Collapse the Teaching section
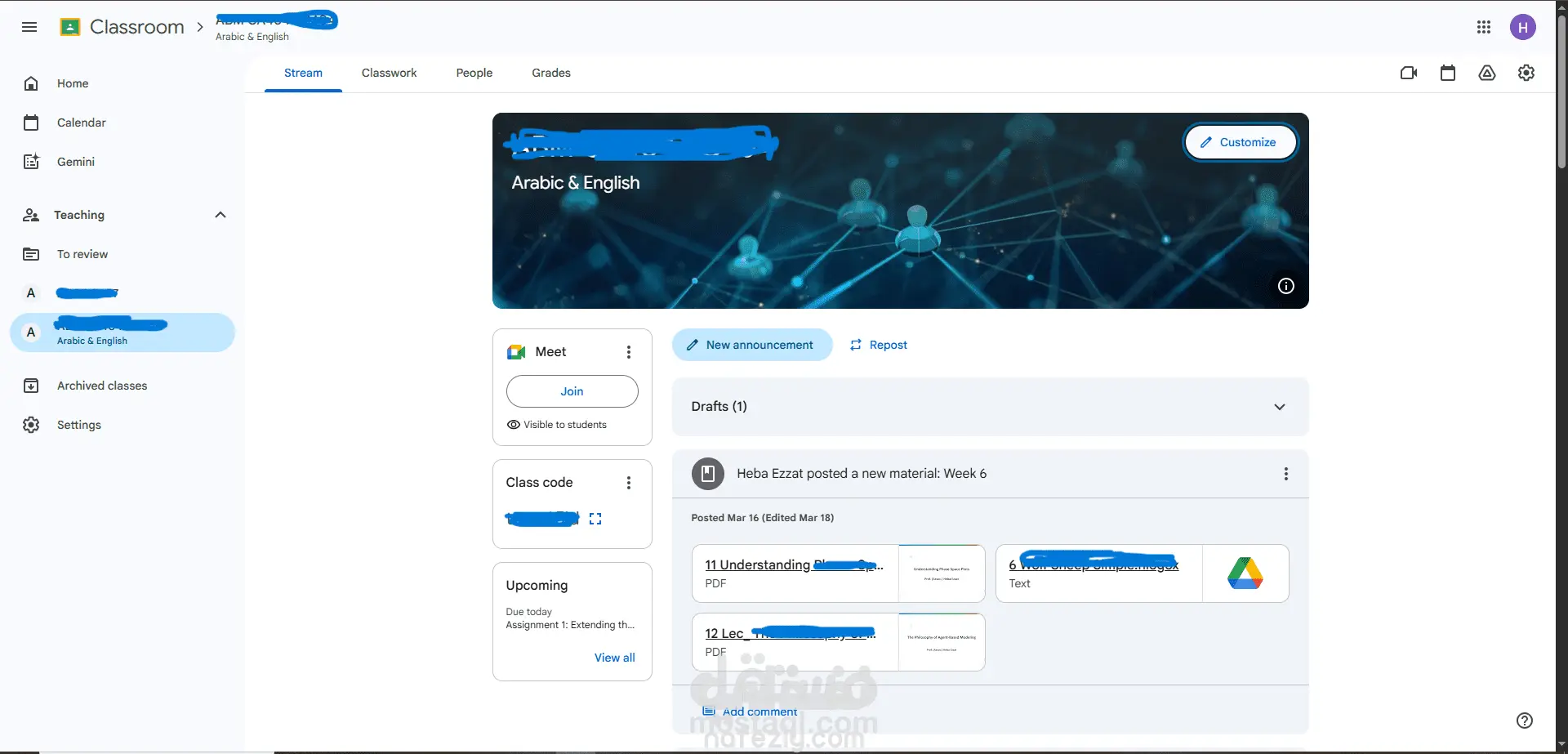This screenshot has height=754, width=1568. [220, 215]
